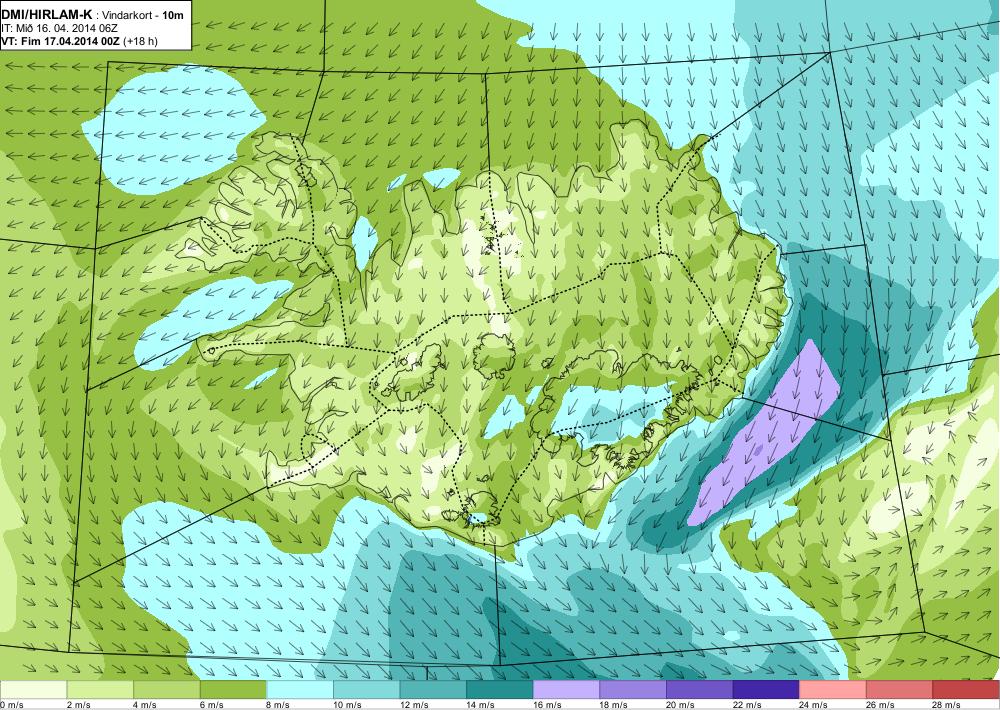Click the dark indigo 22–24 m/s legend swatch
This screenshot has width=1000, height=710.
pyautogui.click(x=766, y=690)
